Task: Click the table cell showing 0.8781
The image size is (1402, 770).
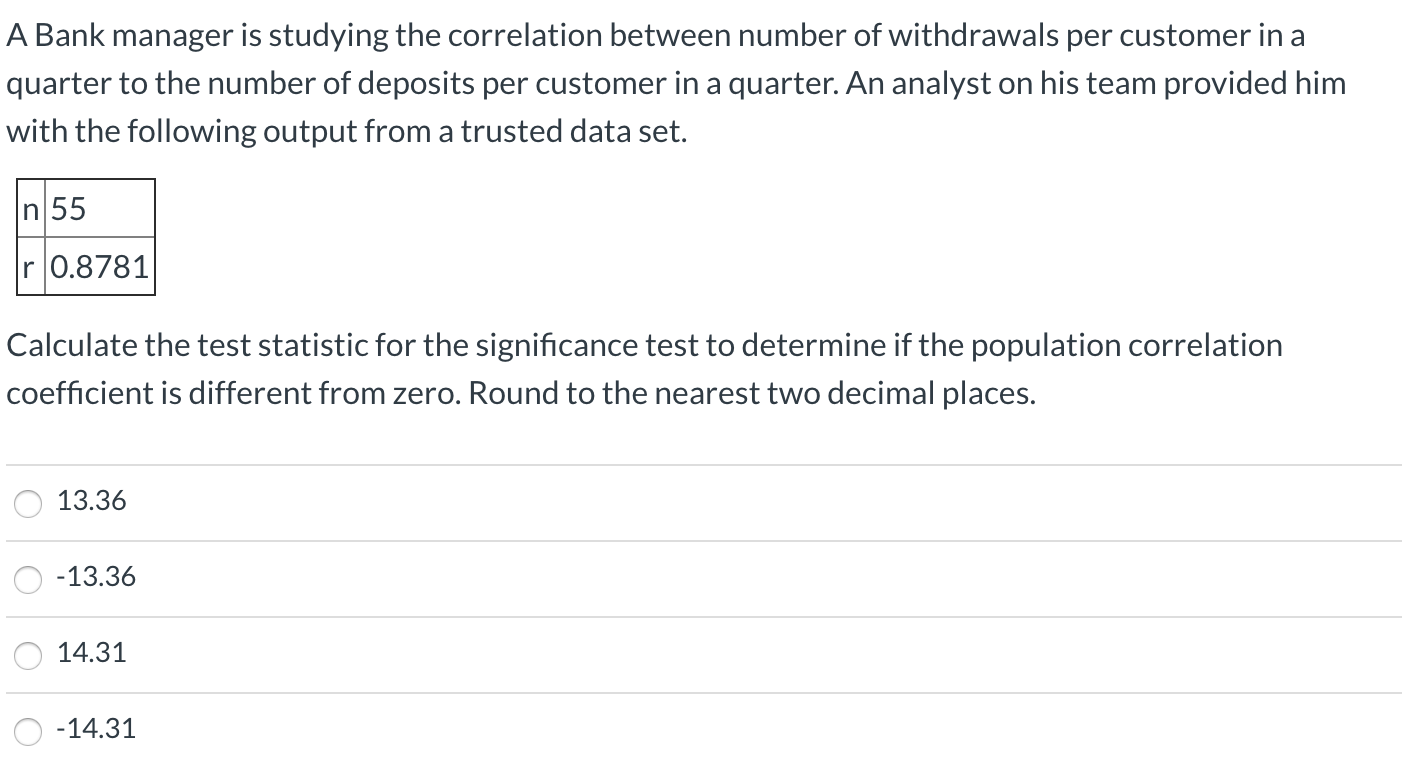Action: pos(99,267)
